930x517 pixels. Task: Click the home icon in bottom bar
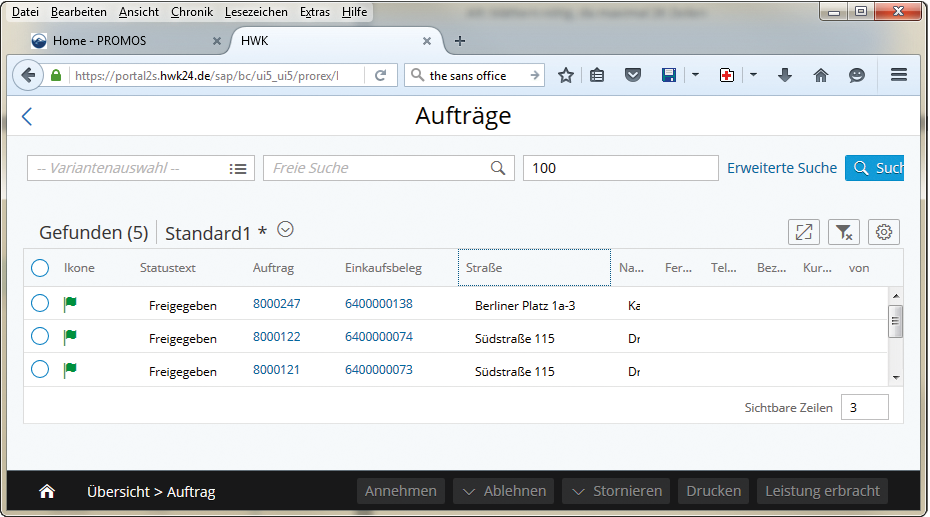(46, 491)
